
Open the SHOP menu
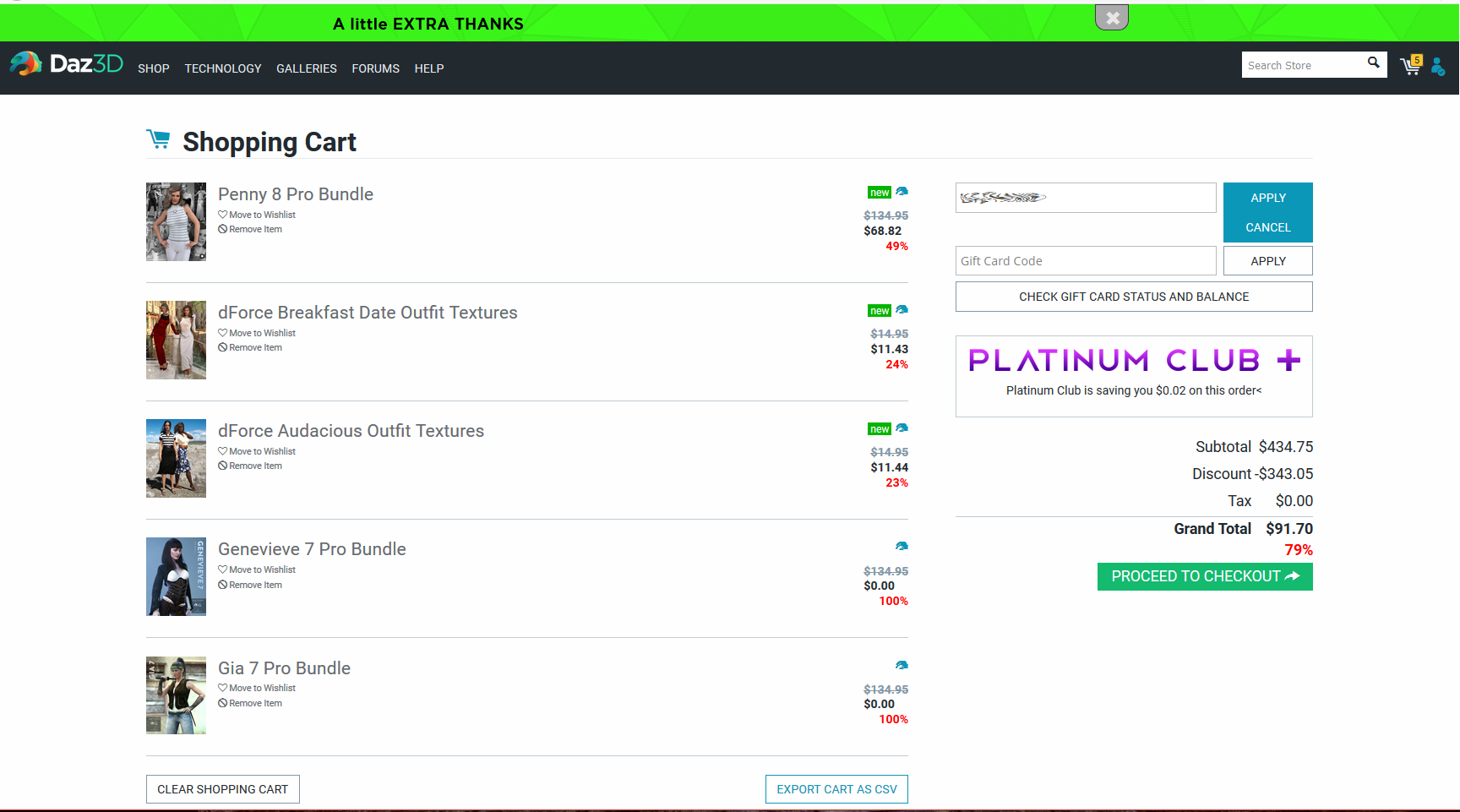[x=154, y=68]
